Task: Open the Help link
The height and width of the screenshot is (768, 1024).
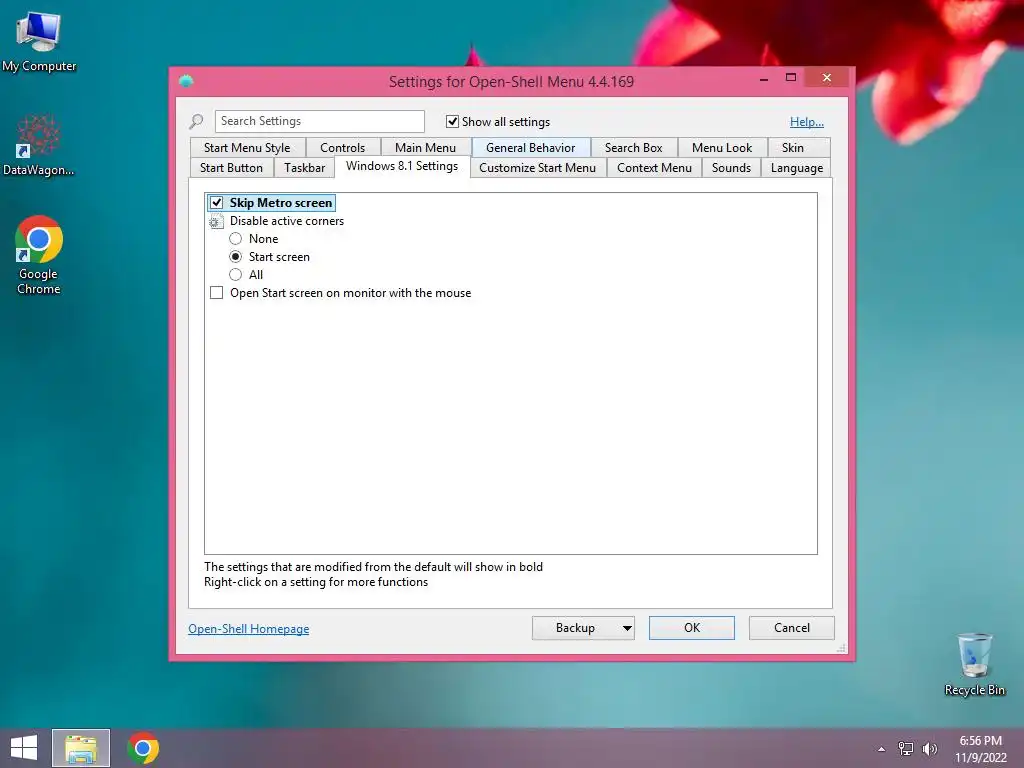Action: coord(807,122)
